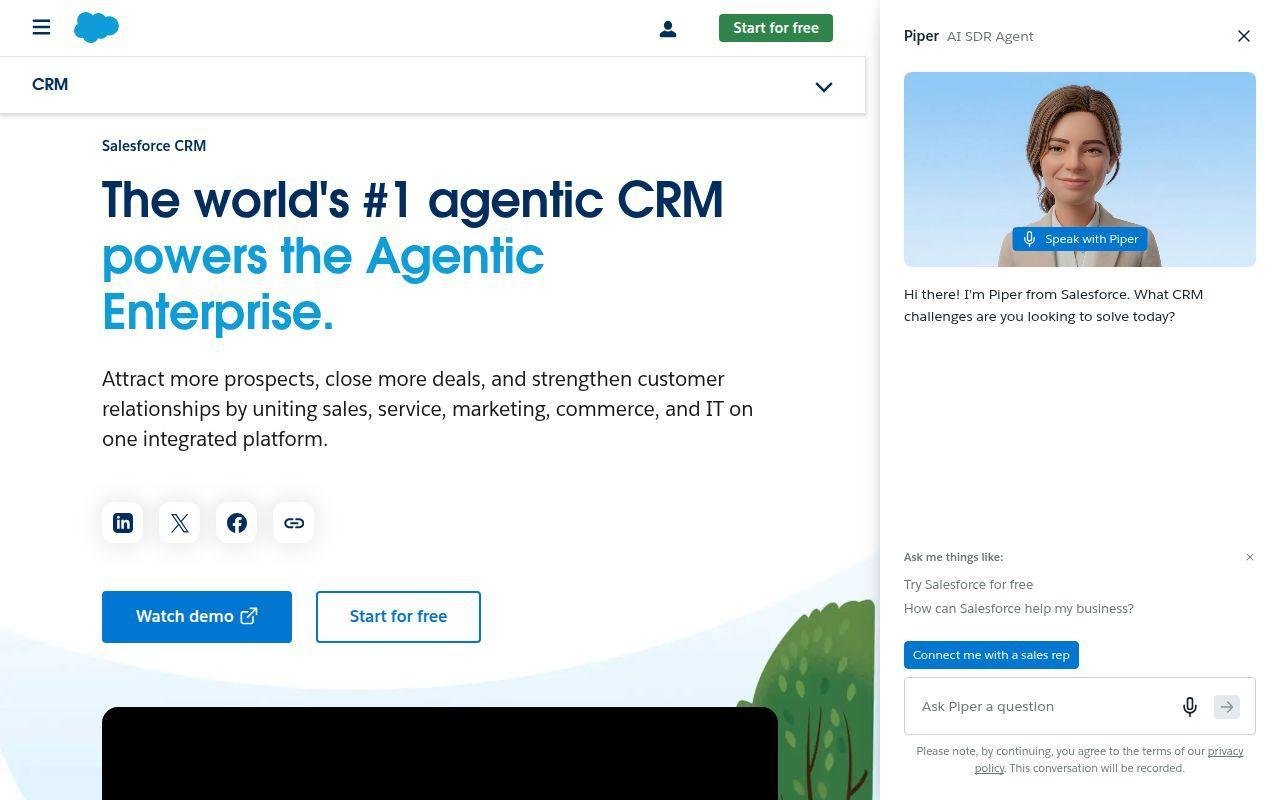Image resolution: width=1280 pixels, height=800 pixels.
Task: Share the page on LinkedIn
Action: pos(123,523)
